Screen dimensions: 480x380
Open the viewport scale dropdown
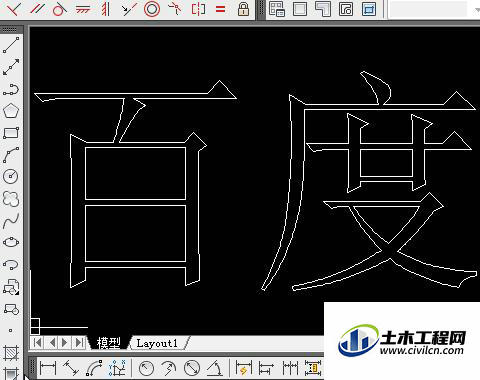point(477,10)
